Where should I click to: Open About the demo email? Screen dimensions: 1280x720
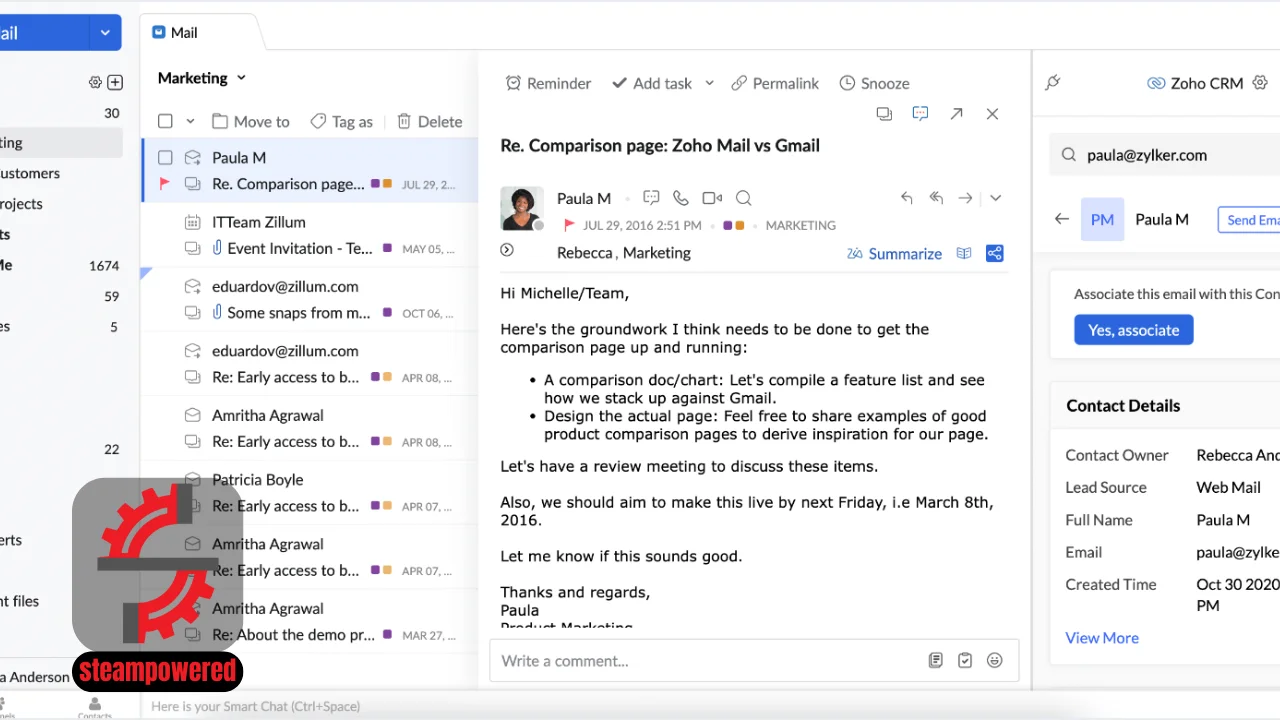(x=310, y=621)
